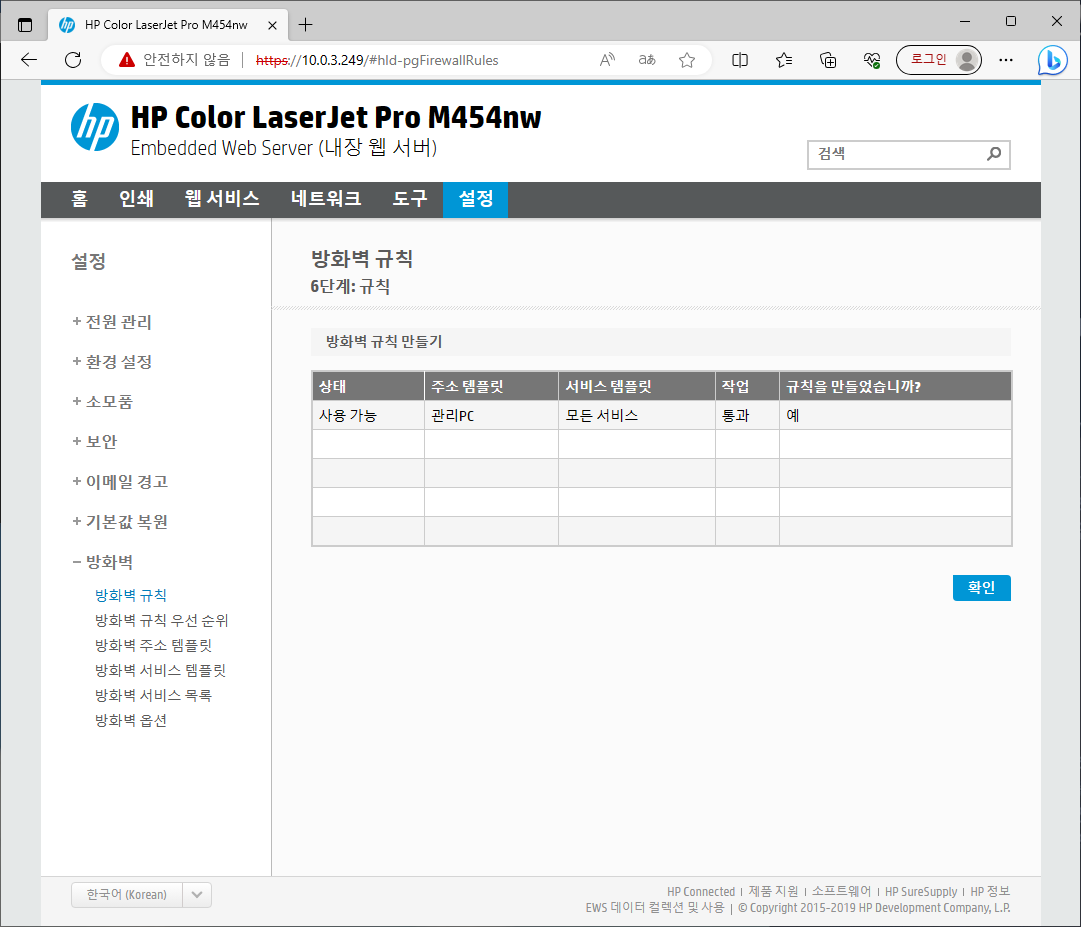The height and width of the screenshot is (927, 1081).
Task: Open the Bing Copilot sidebar icon
Action: [1053, 60]
